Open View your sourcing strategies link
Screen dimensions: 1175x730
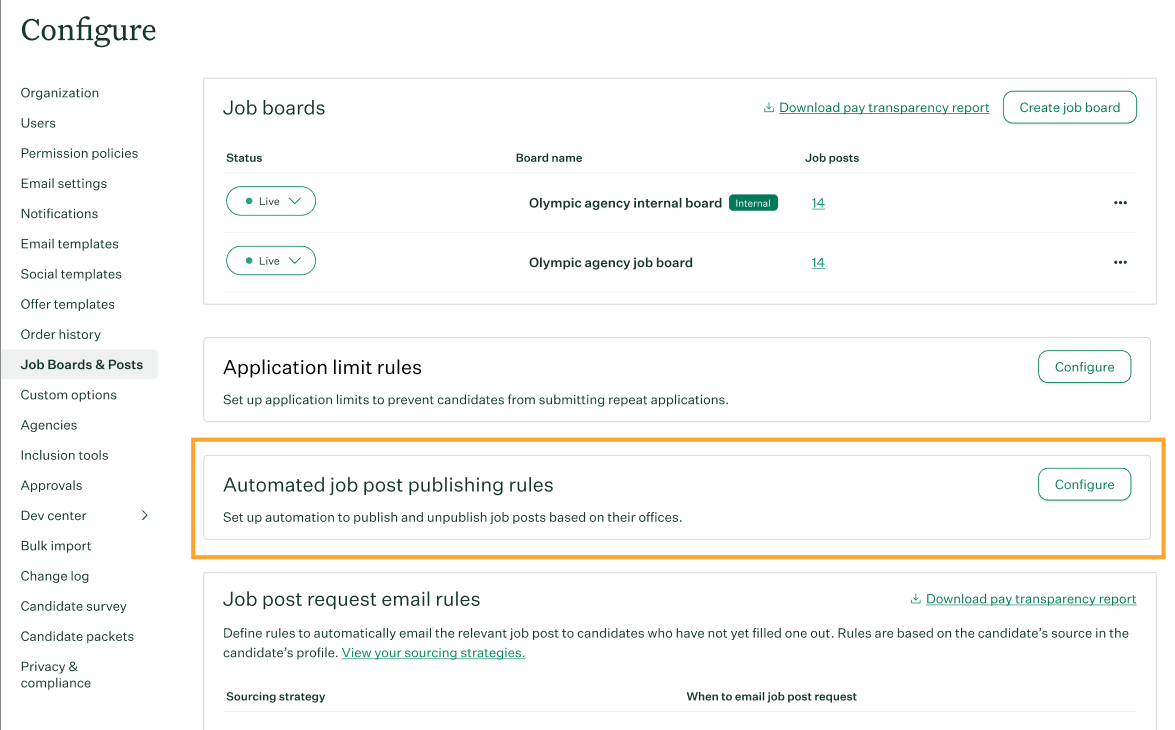(433, 653)
